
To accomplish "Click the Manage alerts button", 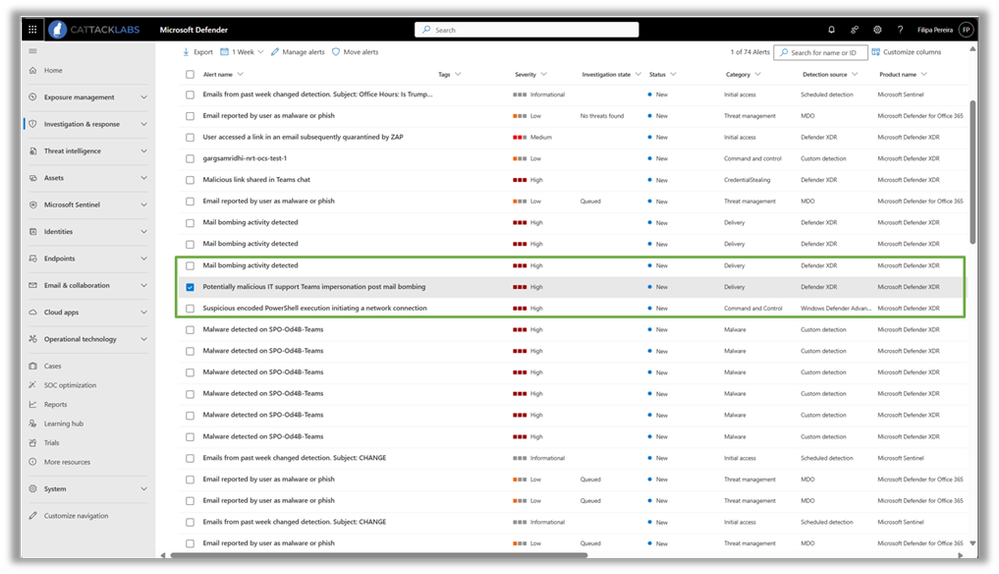I will click(298, 52).
